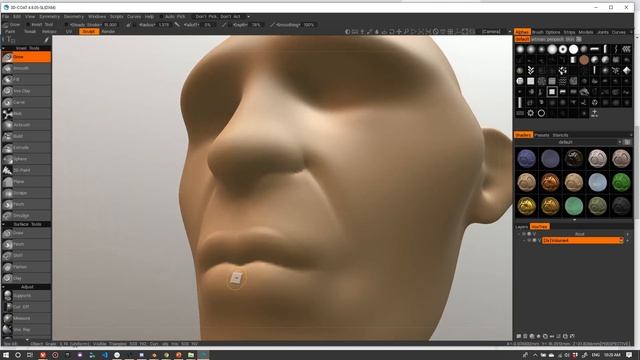Viewport: 640px width, 360px height.
Task: Switch to the Paint room tab
Action: click(10, 31)
